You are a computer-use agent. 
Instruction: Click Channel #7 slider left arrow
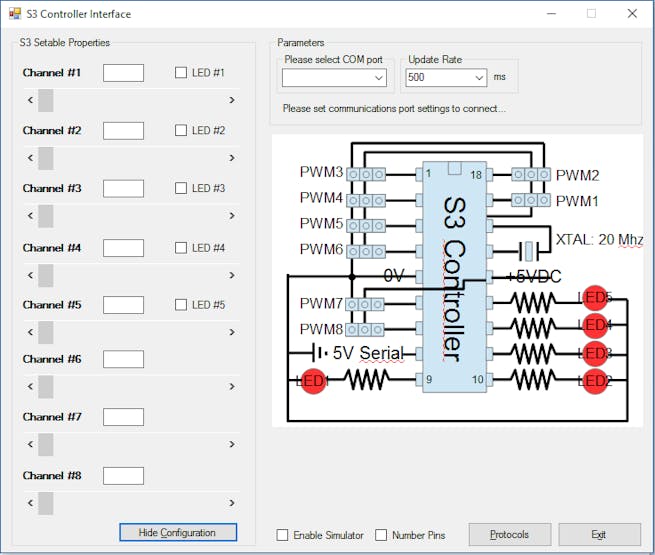(x=30, y=444)
